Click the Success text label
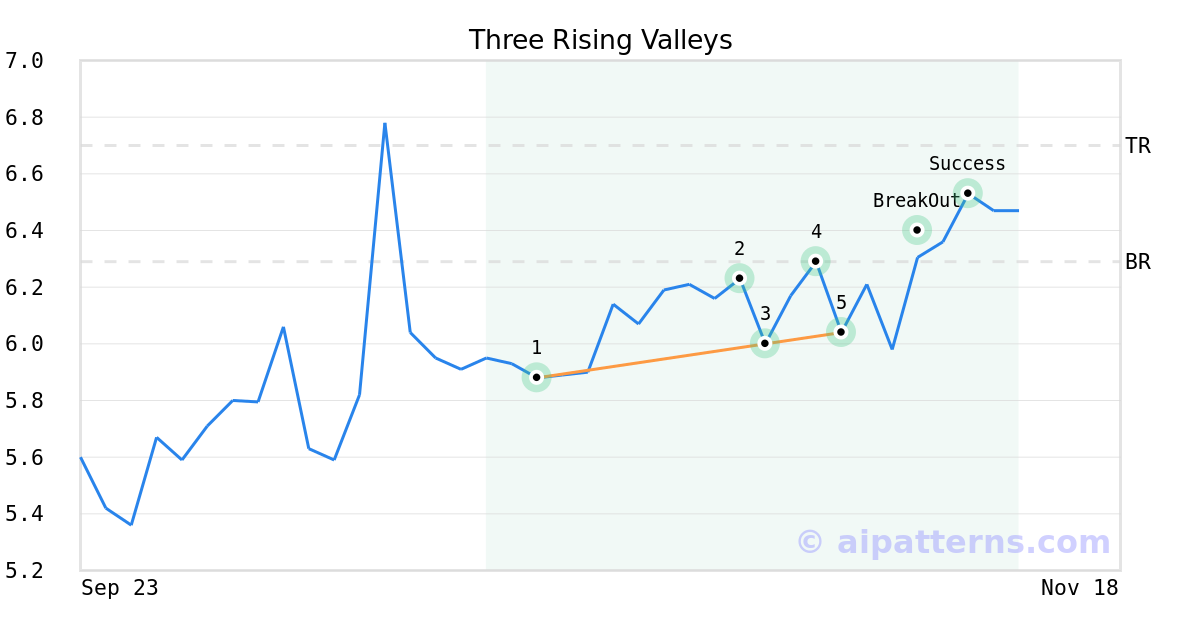This screenshot has width=1200, height=630. coord(967,164)
